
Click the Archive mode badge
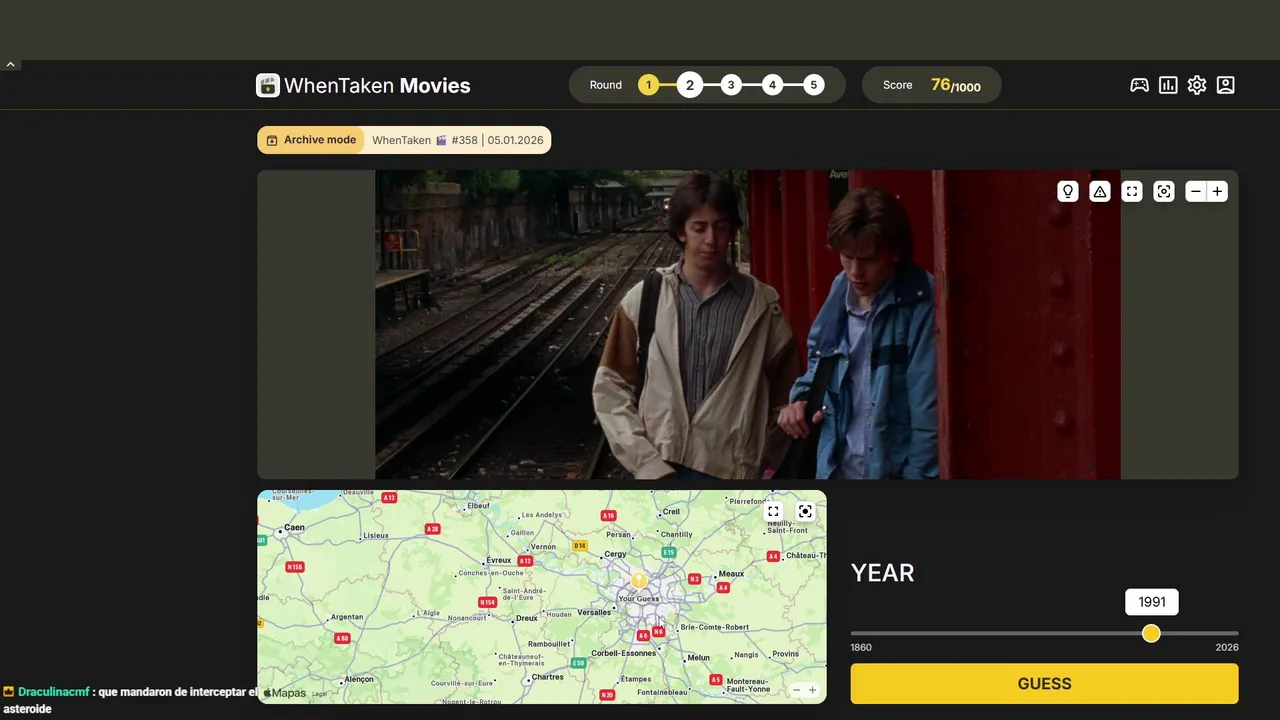pos(311,140)
